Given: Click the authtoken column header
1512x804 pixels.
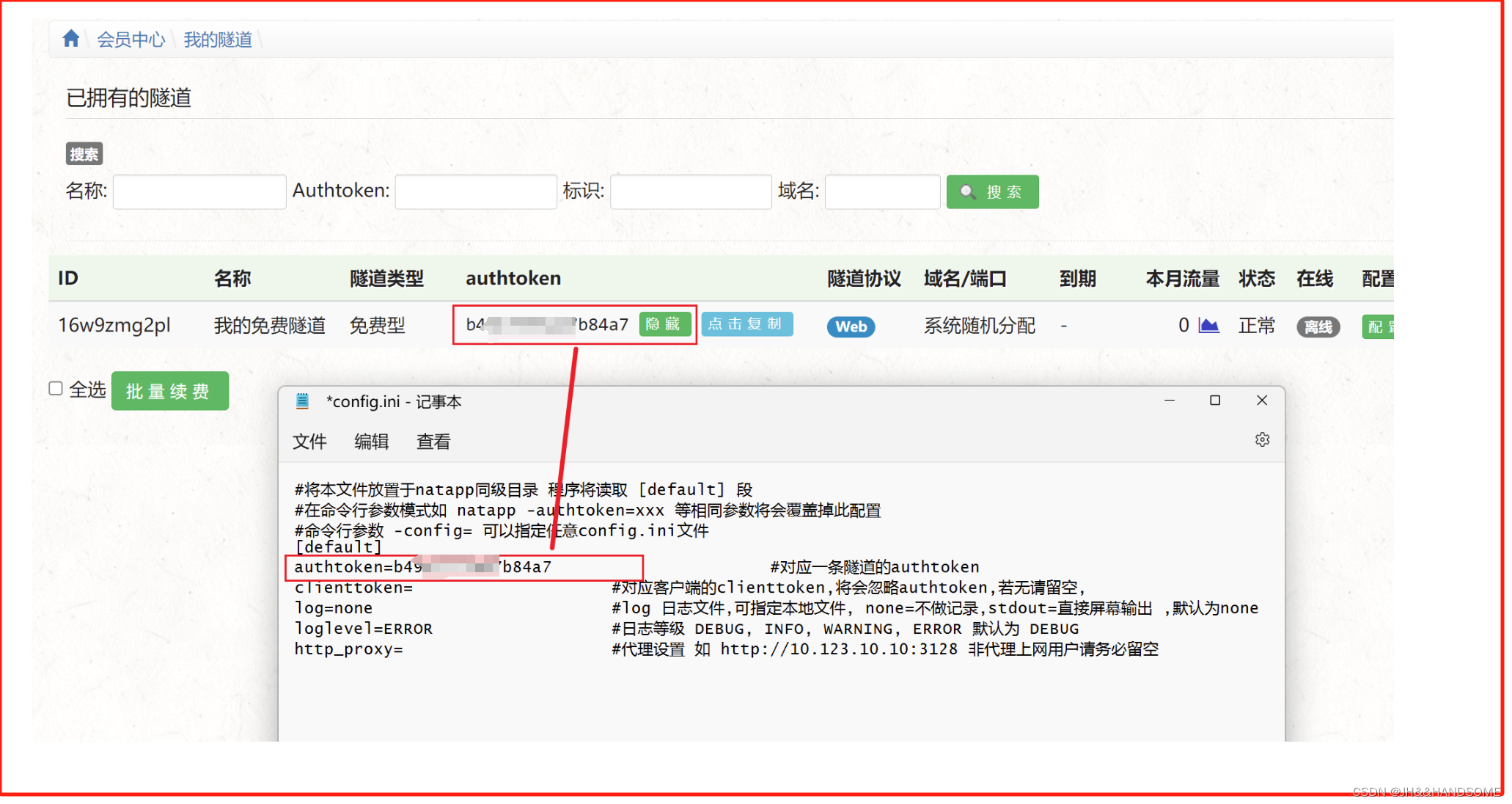Looking at the screenshot, I should (x=513, y=278).
